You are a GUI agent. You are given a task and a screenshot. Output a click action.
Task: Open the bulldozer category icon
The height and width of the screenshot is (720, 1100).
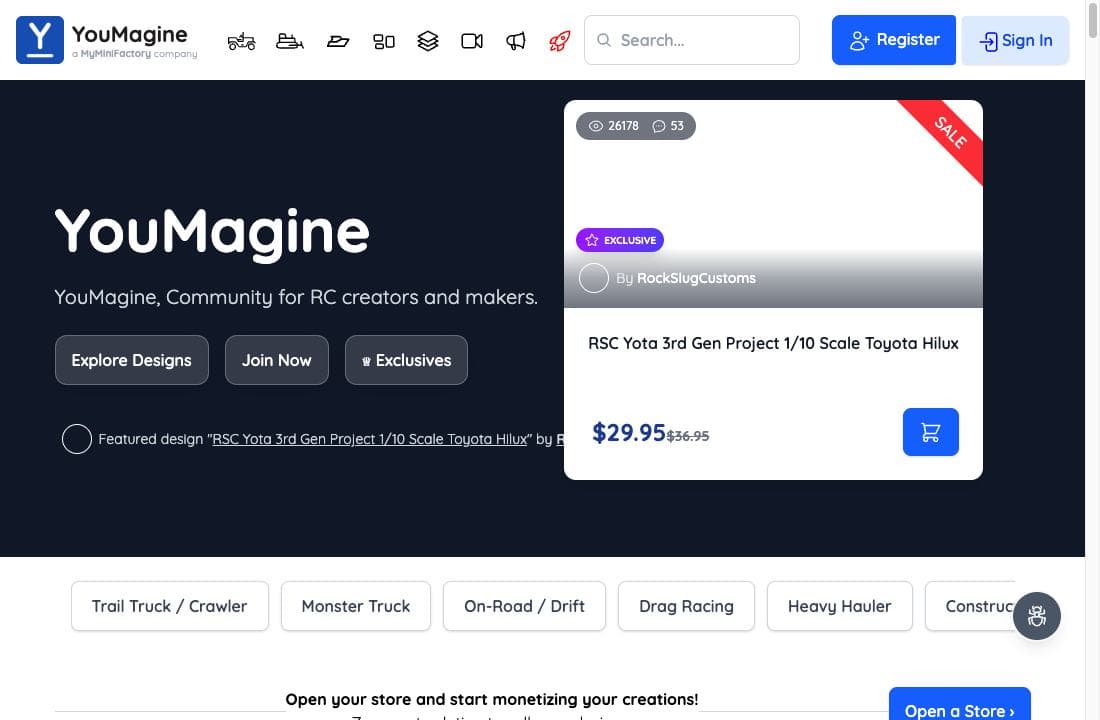(290, 41)
